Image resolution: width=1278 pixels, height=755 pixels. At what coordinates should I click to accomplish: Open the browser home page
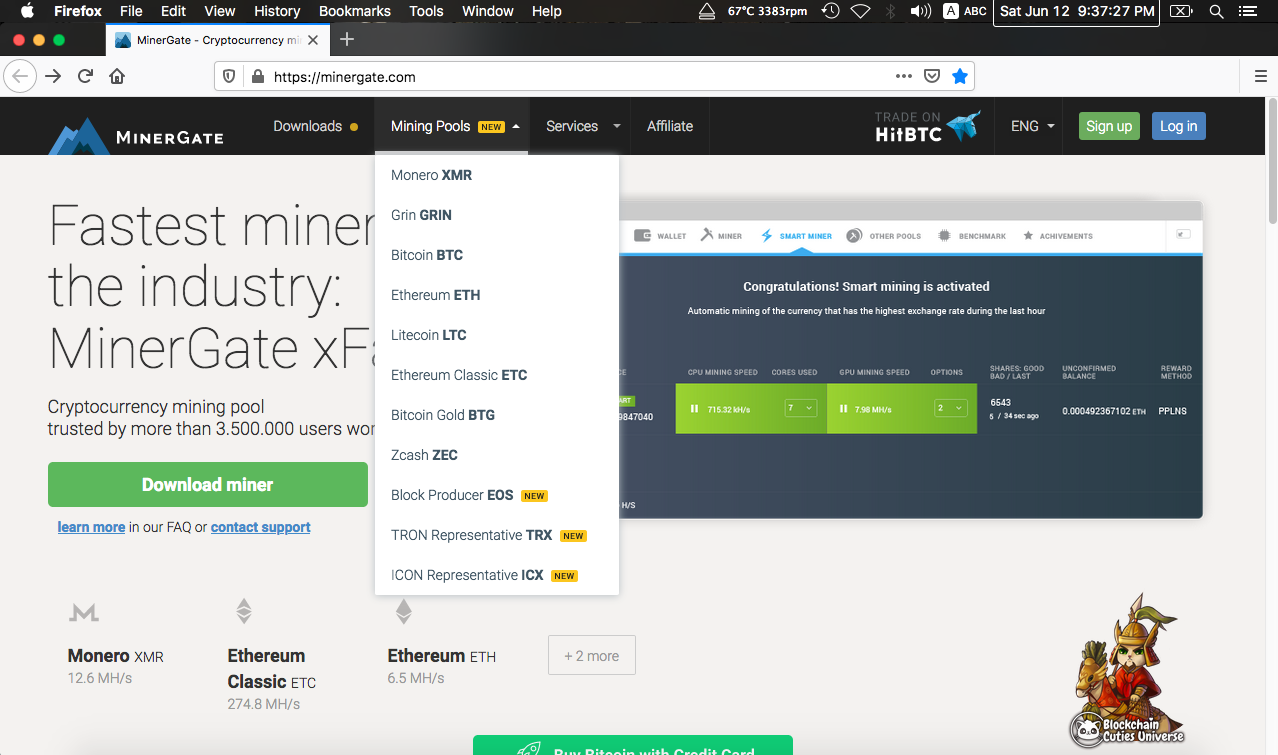(x=117, y=76)
